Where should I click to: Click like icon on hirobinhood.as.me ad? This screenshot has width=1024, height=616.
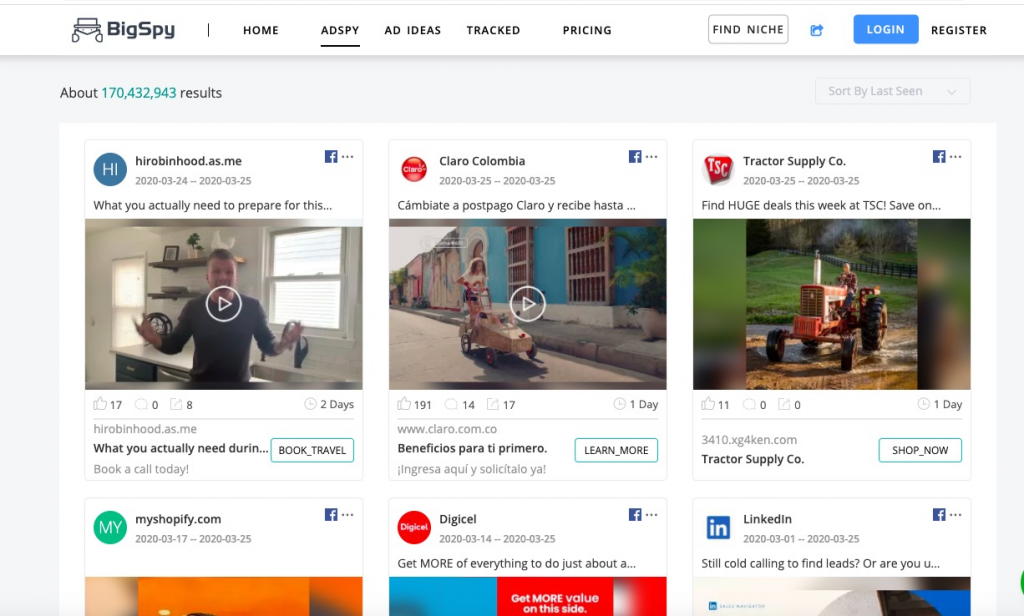[x=100, y=404]
